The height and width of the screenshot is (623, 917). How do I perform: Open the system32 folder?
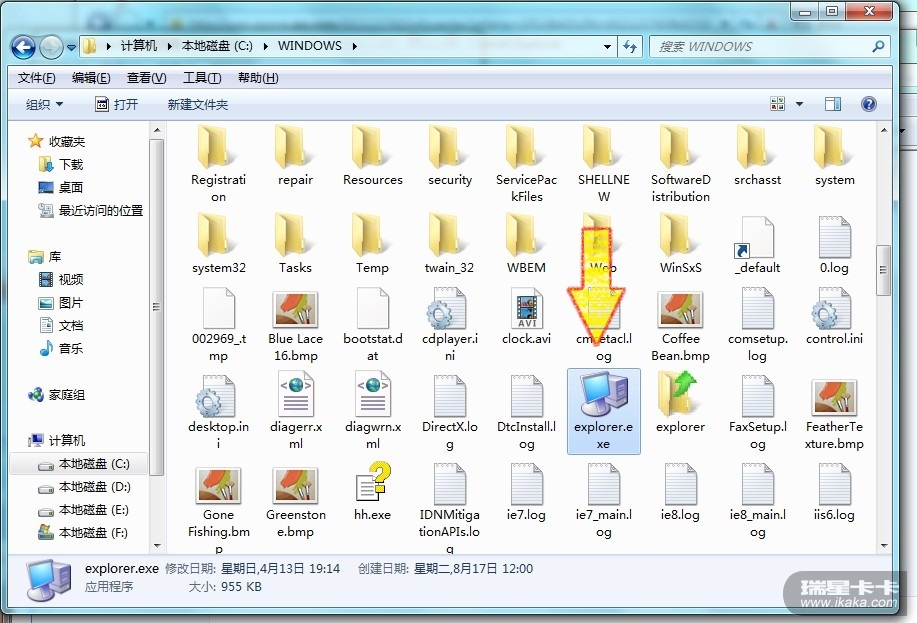219,244
